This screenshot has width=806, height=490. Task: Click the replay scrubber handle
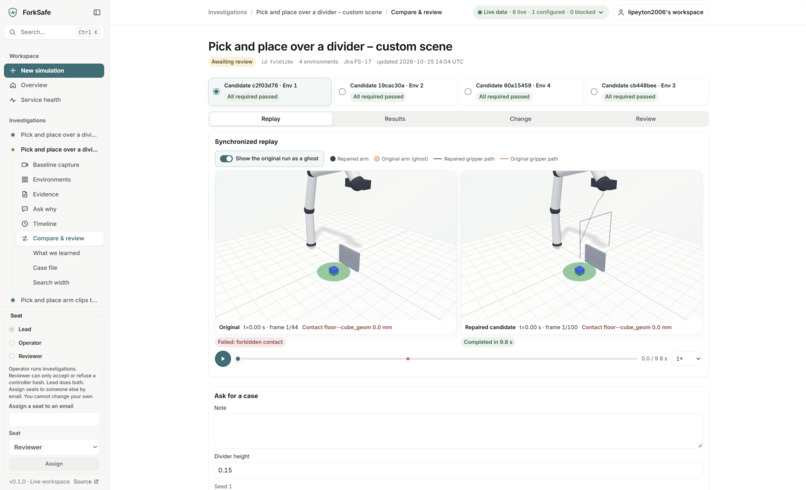[238, 359]
